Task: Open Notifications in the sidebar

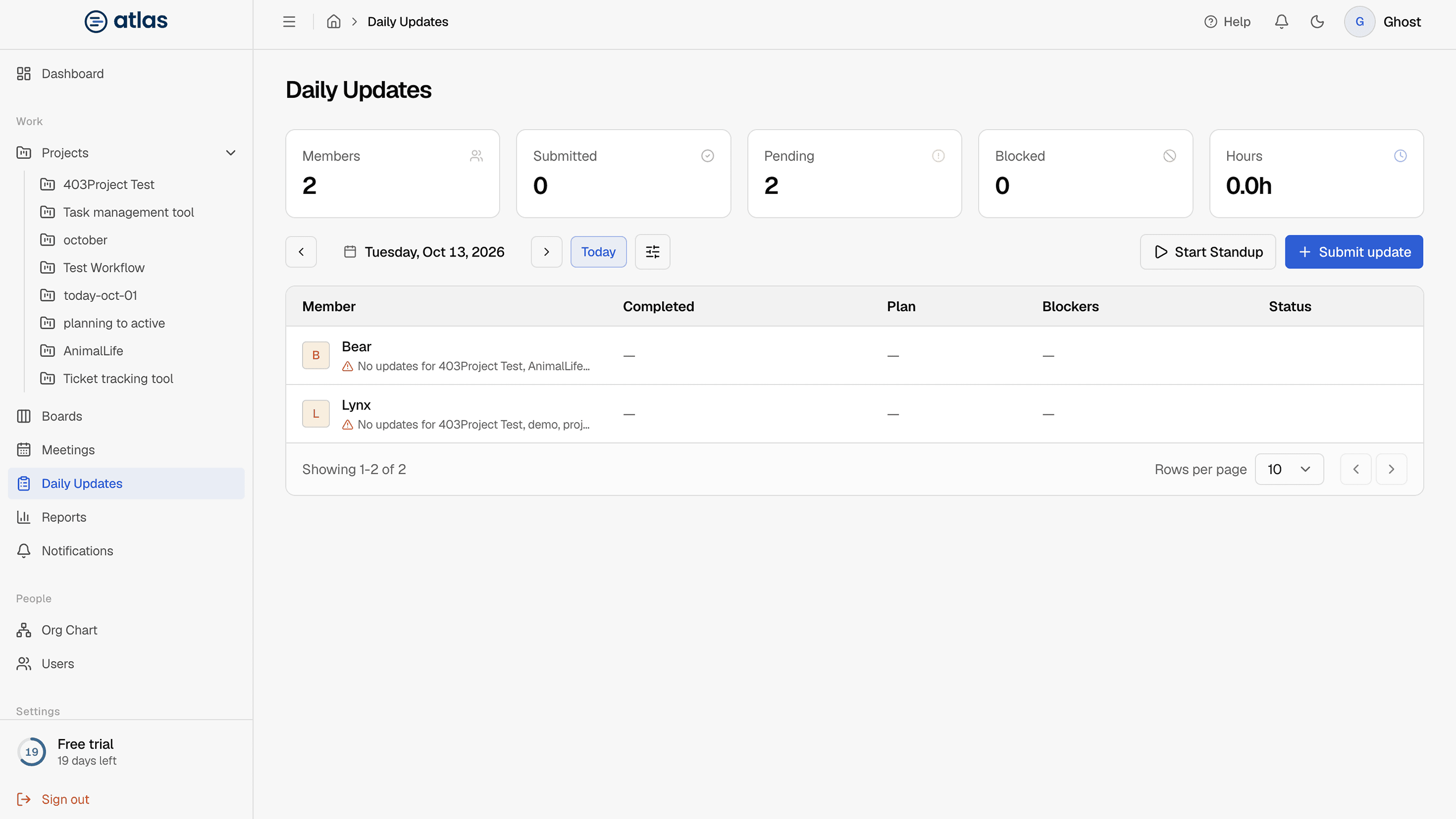Action: [x=126, y=551]
